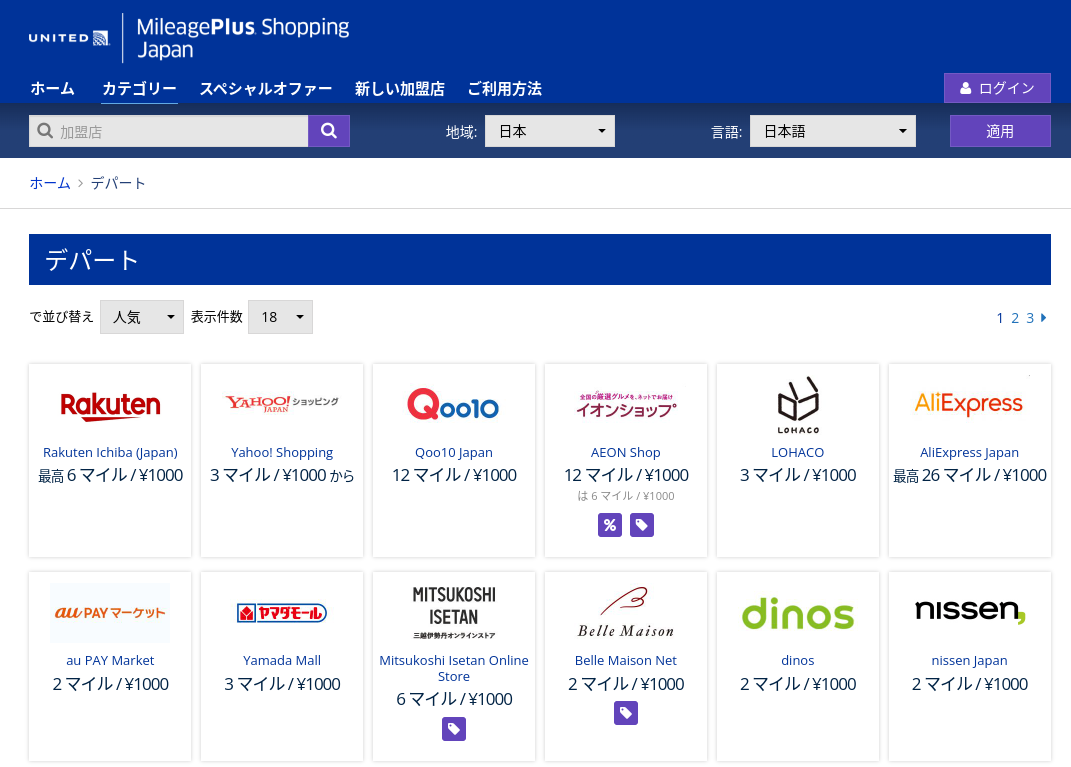Screen dimensions: 1071x767
Task: Click the nissen logo
Action: (x=969, y=610)
